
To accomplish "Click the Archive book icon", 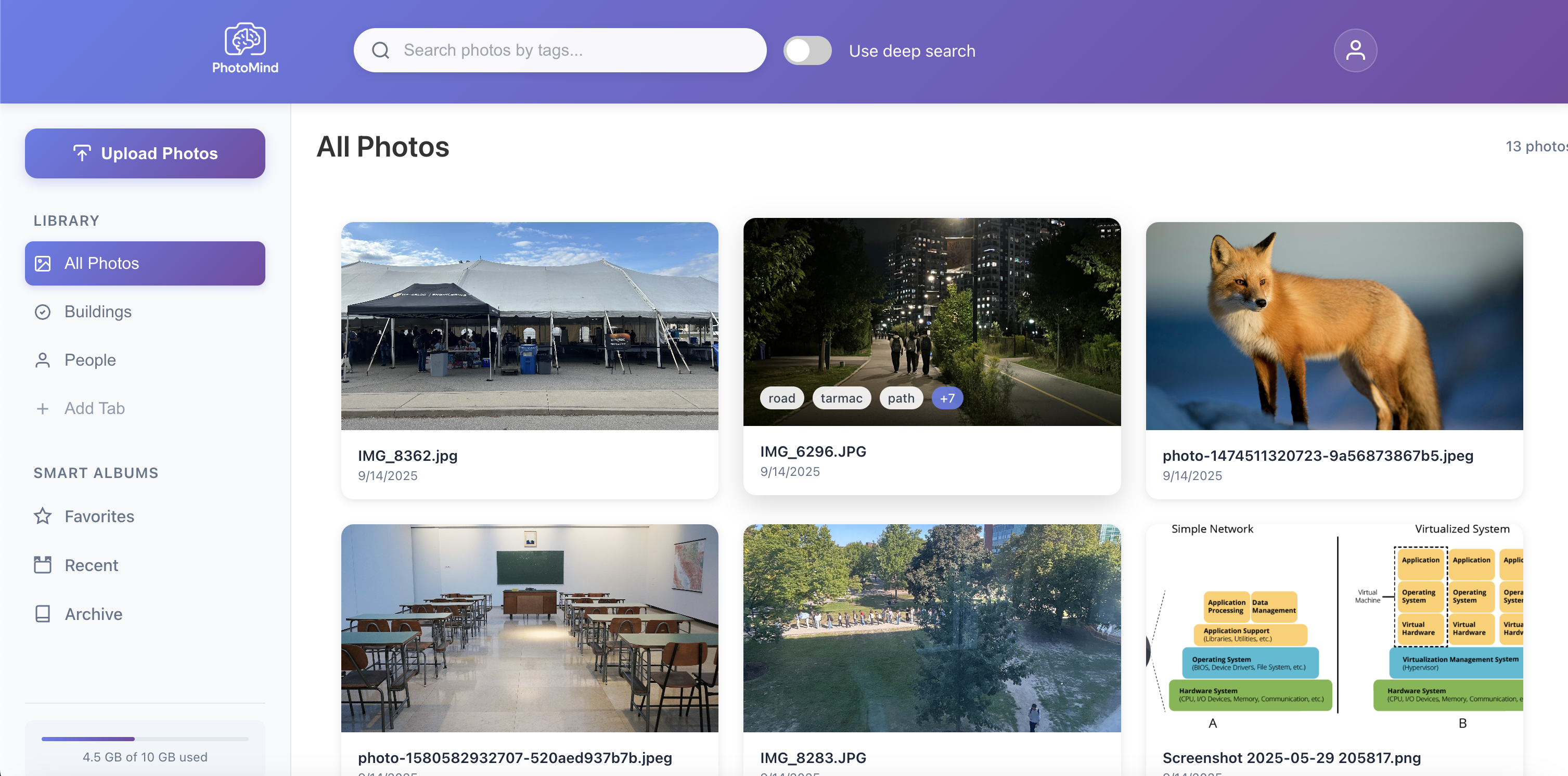I will 43,614.
